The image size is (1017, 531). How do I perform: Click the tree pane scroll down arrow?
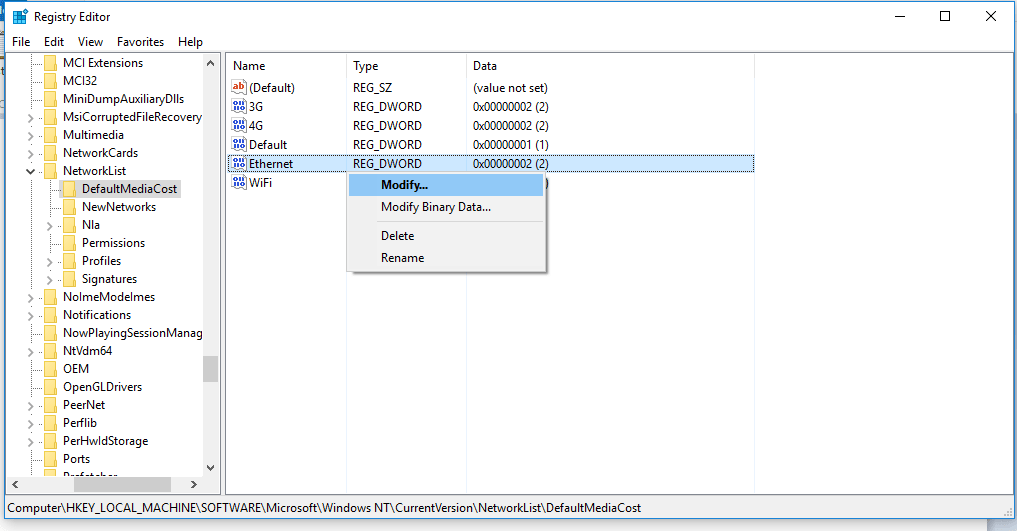pos(210,467)
